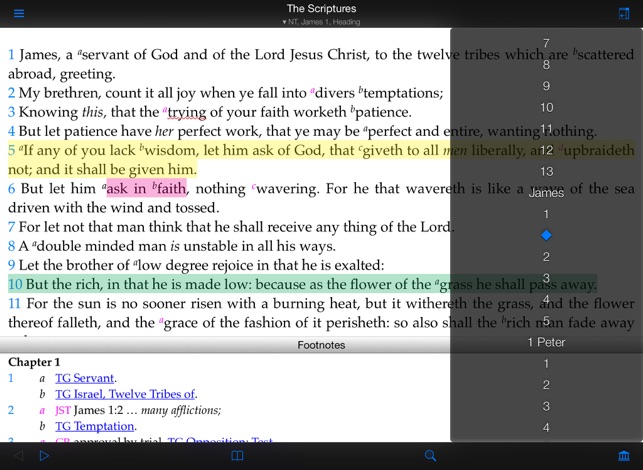Tap footnote verse number 2 beside JST entry

(x=11, y=410)
